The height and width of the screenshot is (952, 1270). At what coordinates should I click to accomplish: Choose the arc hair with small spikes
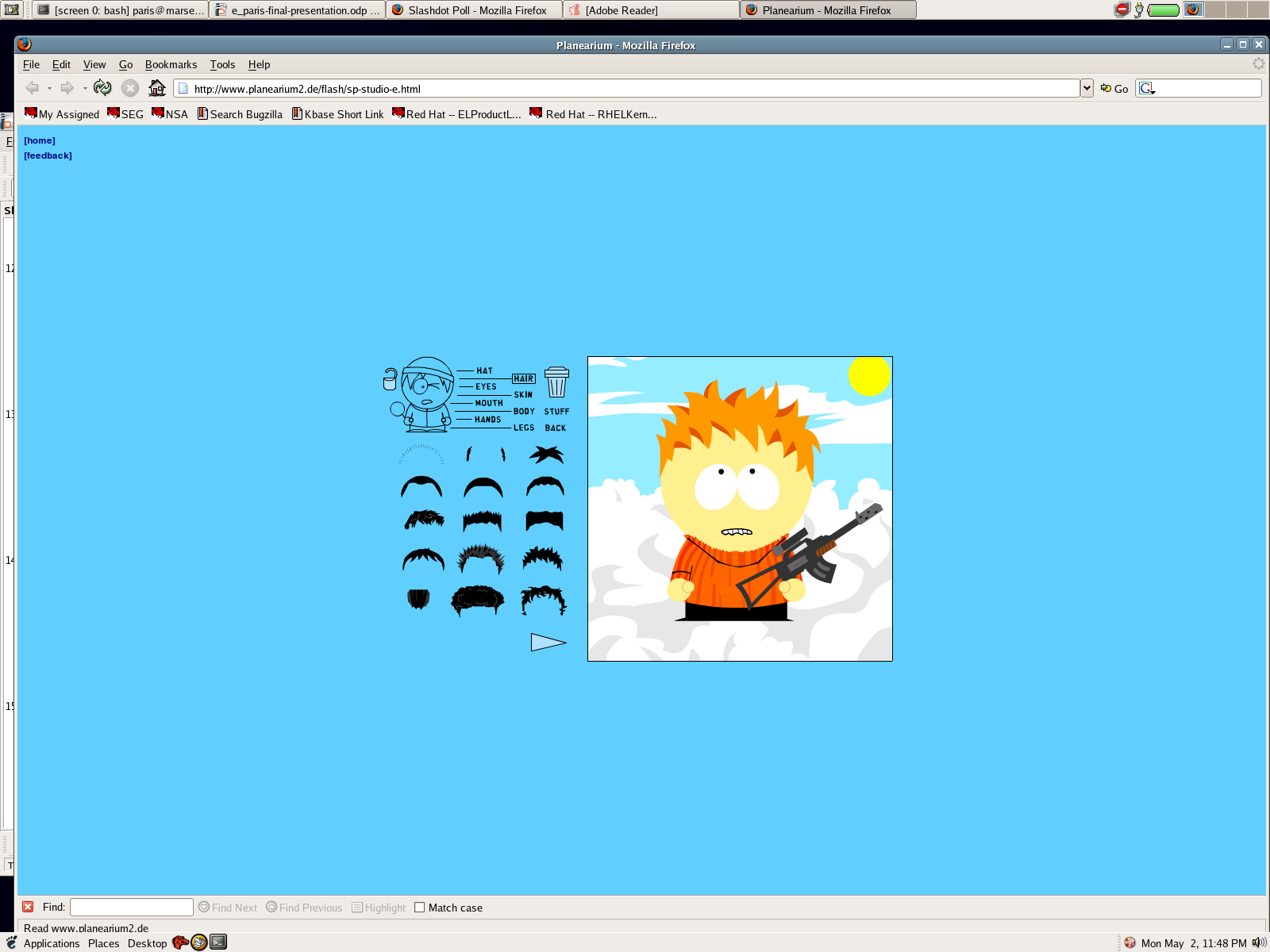pyautogui.click(x=423, y=559)
